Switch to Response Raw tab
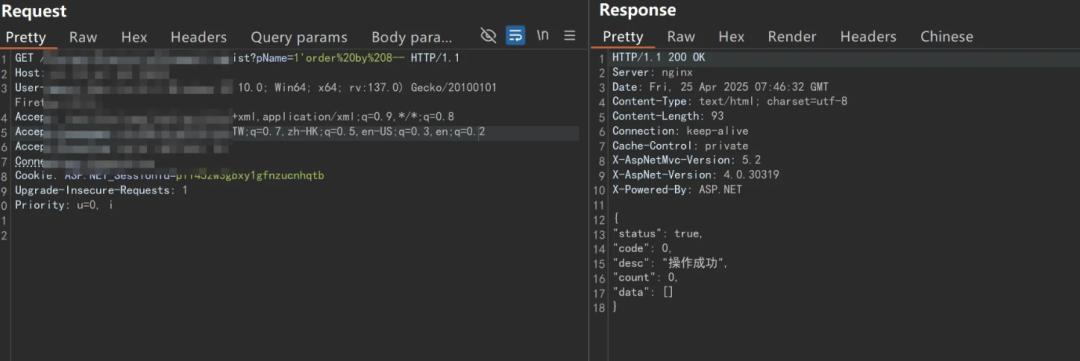This screenshot has width=1080, height=361. (x=681, y=37)
